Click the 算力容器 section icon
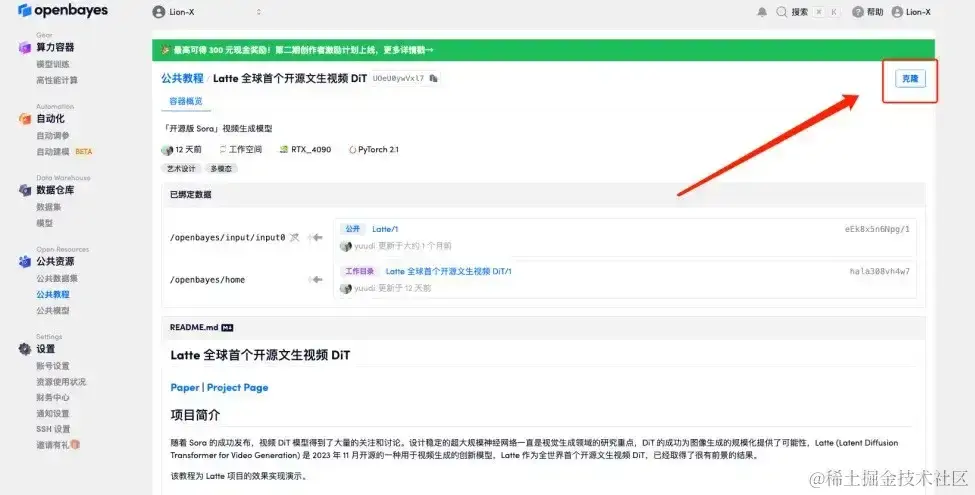975x495 pixels. 25,47
